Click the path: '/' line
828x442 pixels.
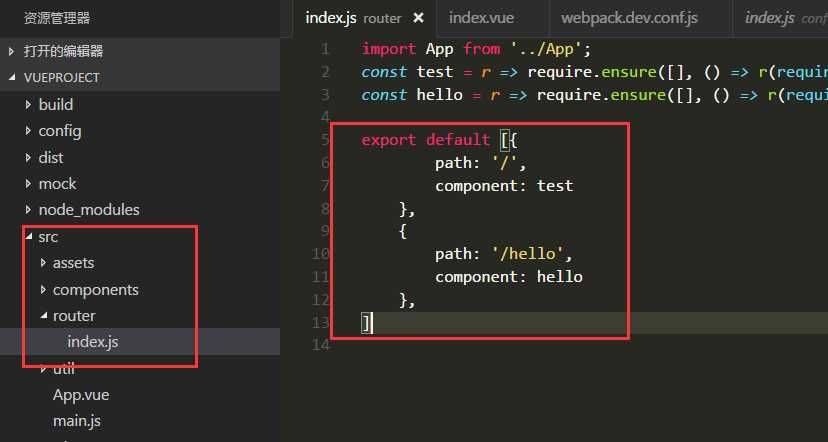481,163
